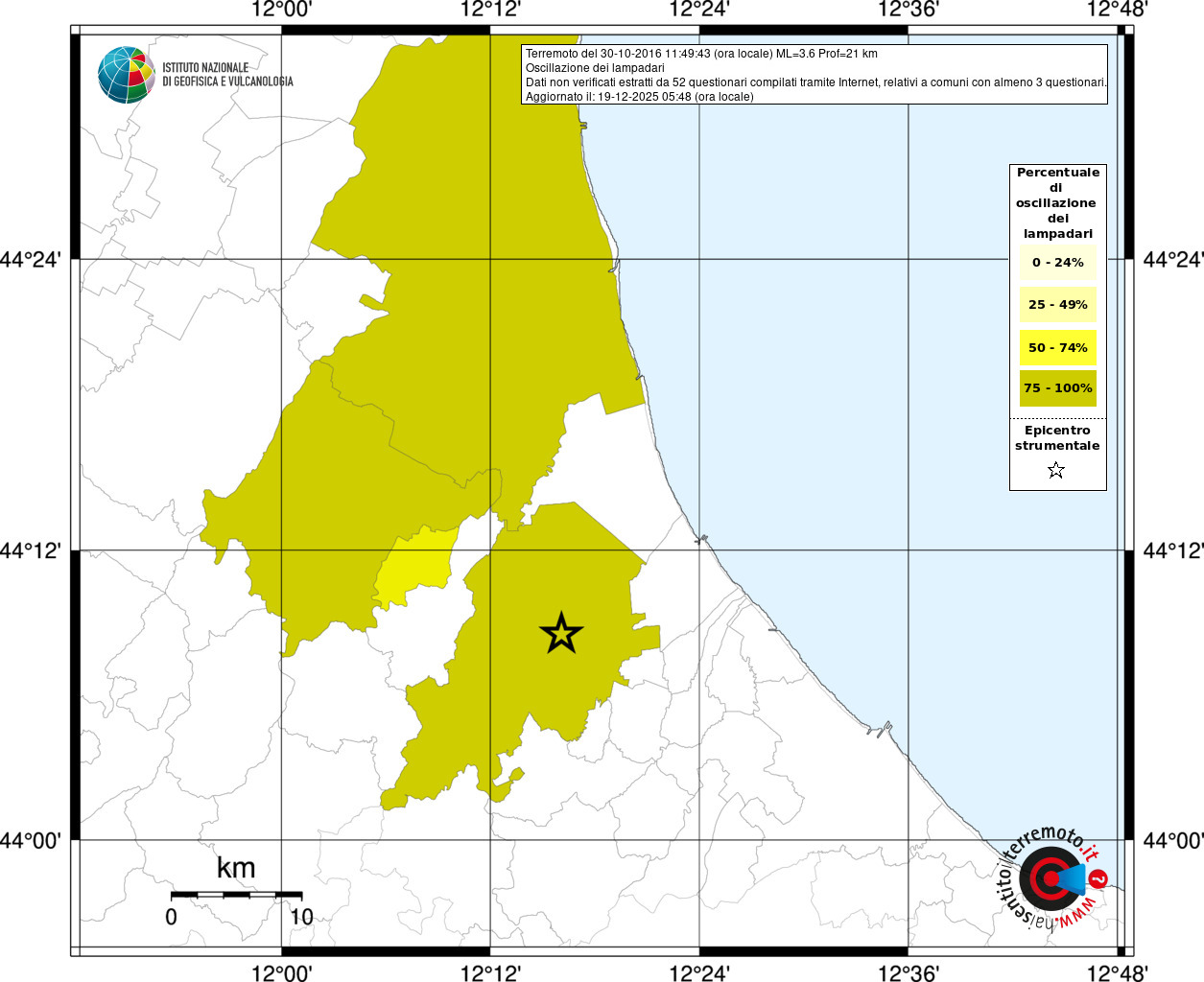Click the top 12°36' longitude label
Screen dimensions: 1204x982
pos(909,10)
